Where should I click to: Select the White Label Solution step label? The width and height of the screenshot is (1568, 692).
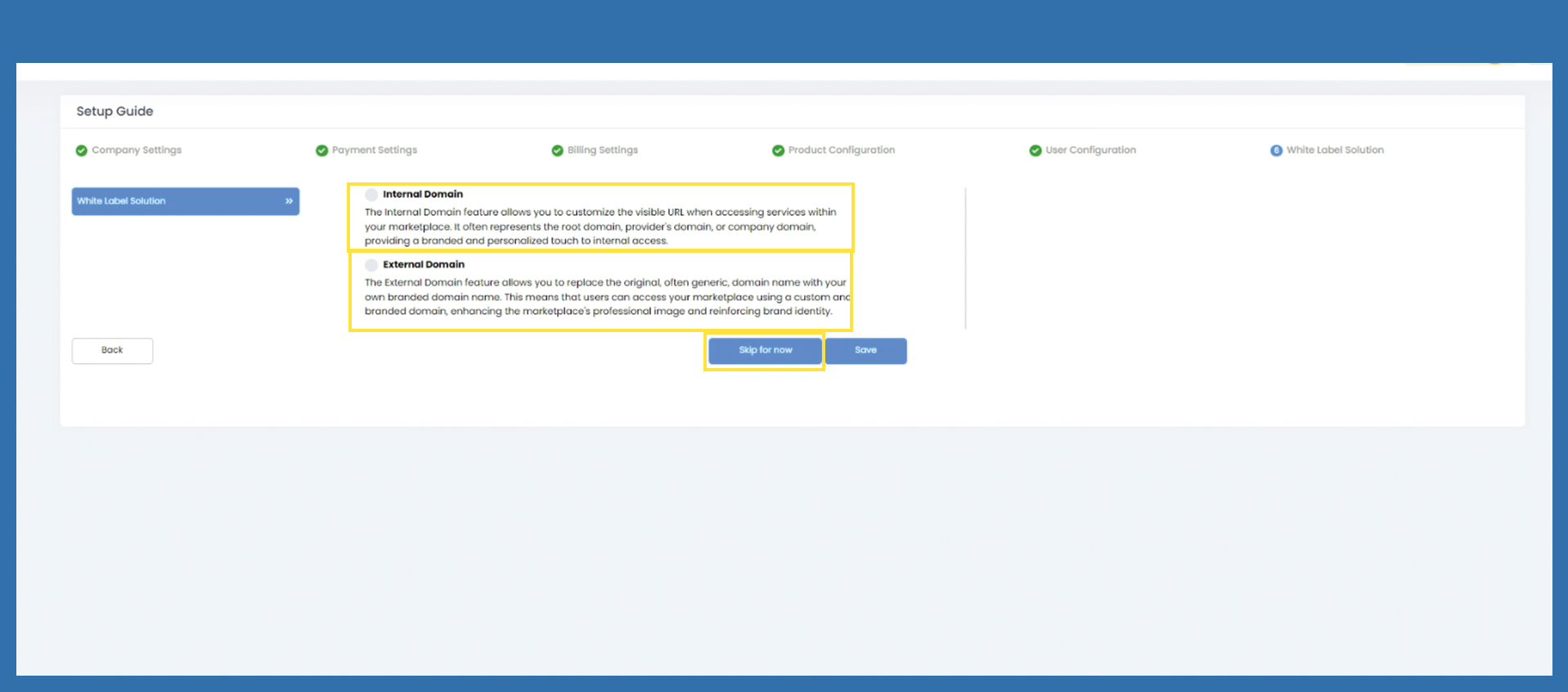point(1335,151)
